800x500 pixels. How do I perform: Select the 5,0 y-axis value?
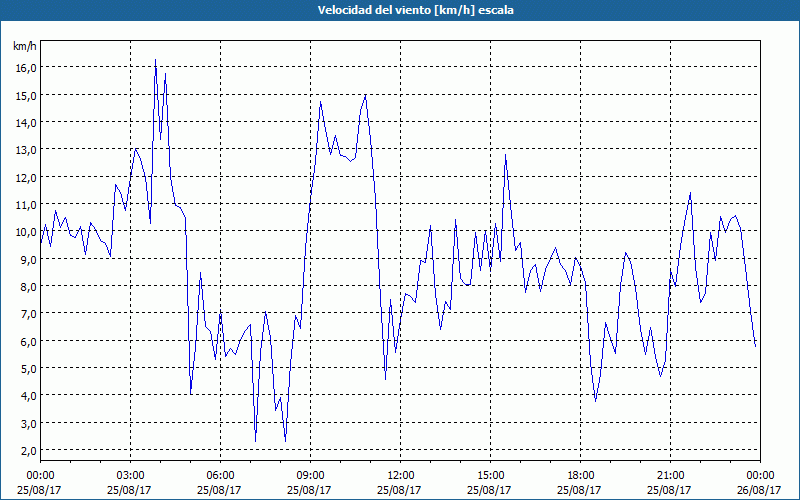tap(29, 368)
